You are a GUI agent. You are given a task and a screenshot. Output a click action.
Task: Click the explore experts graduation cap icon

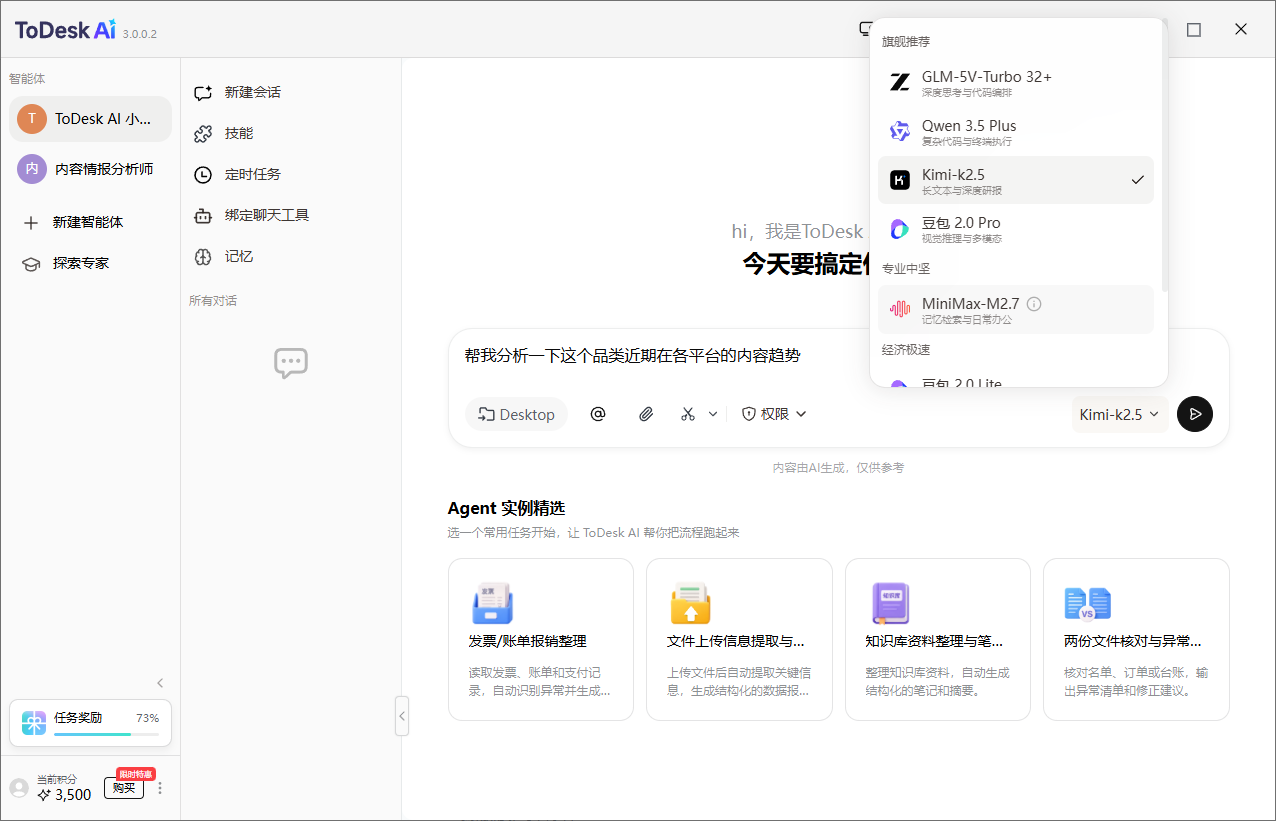coord(31,263)
